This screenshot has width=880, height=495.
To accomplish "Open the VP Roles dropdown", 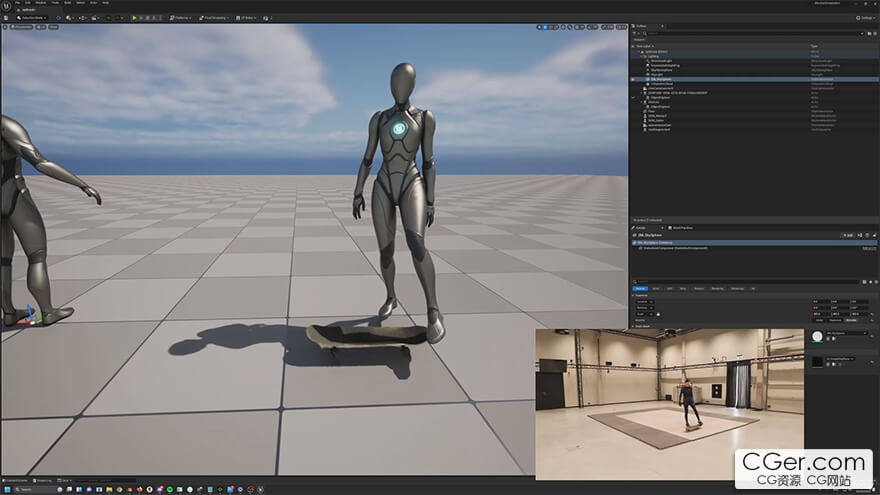I will click(x=246, y=18).
